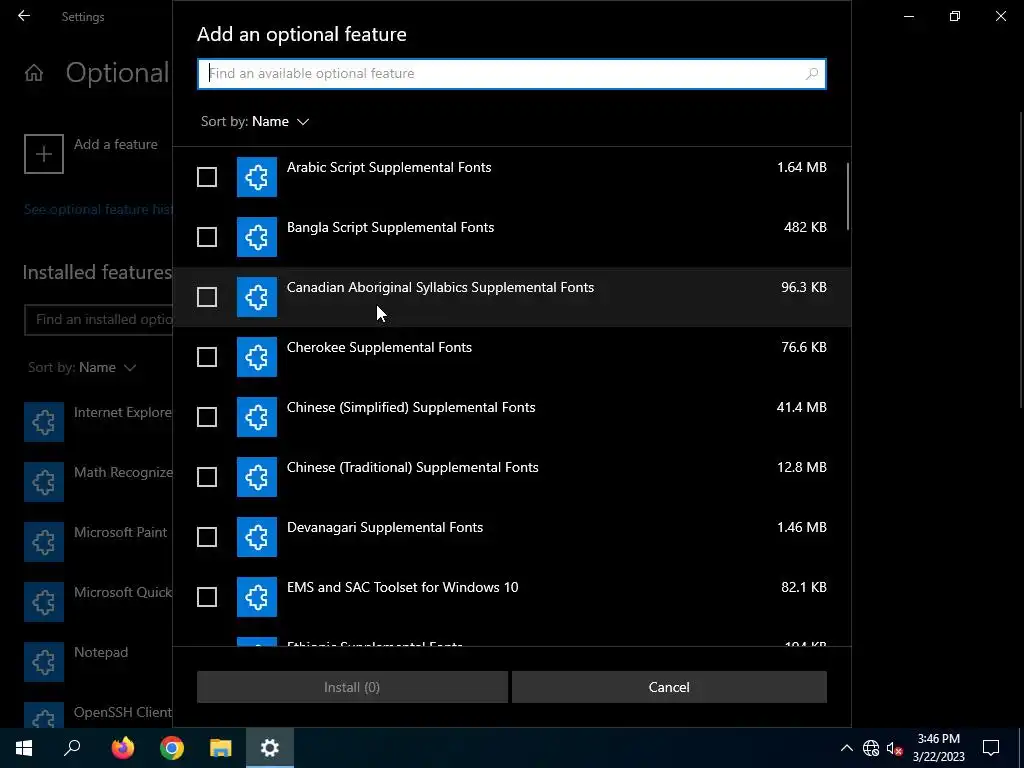Screen dimensions: 1024x768
Task: Click the Settings page scrollbar thumb
Action: pos(1021,261)
